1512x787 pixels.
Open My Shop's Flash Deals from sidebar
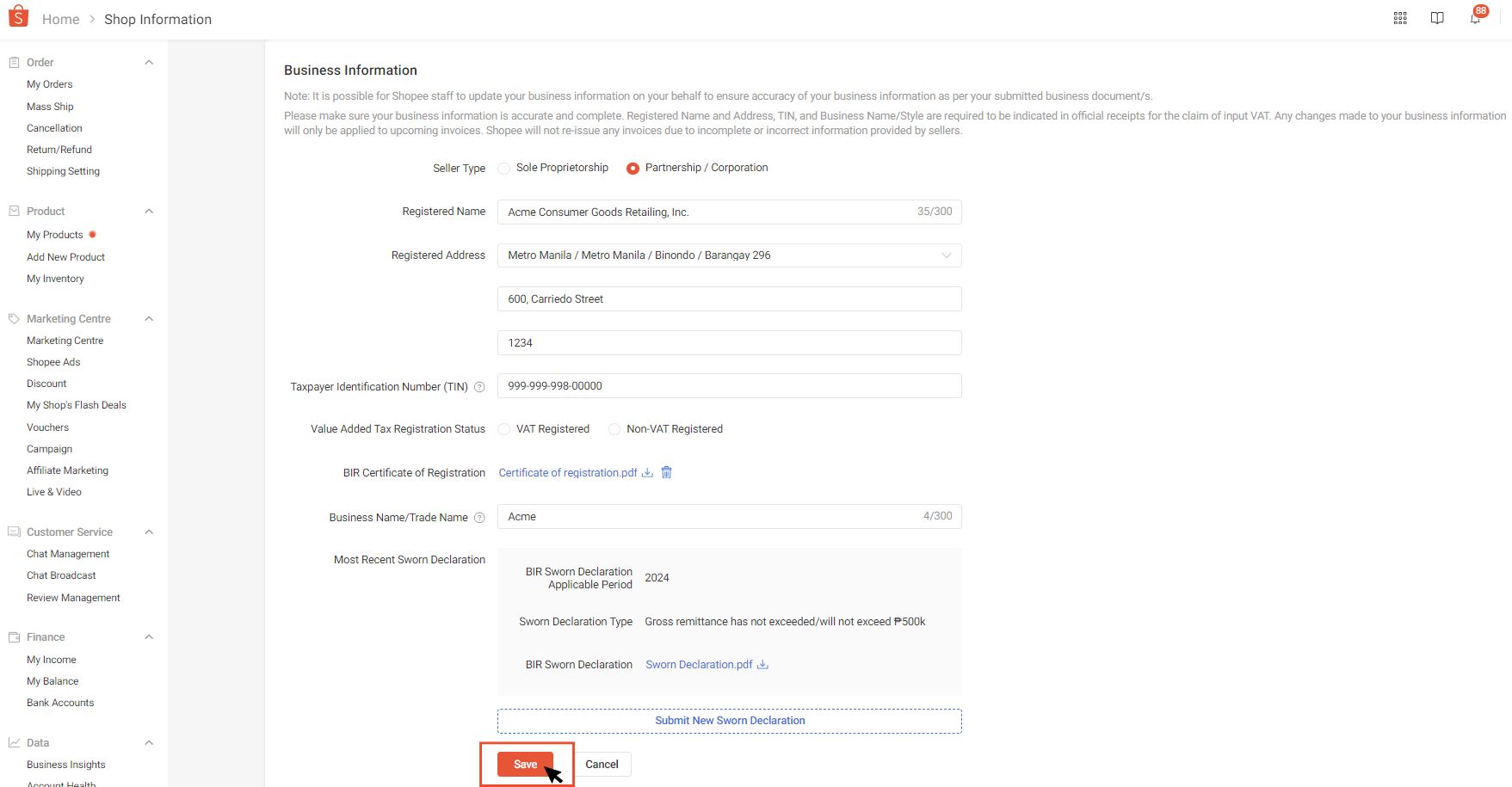[x=76, y=404]
